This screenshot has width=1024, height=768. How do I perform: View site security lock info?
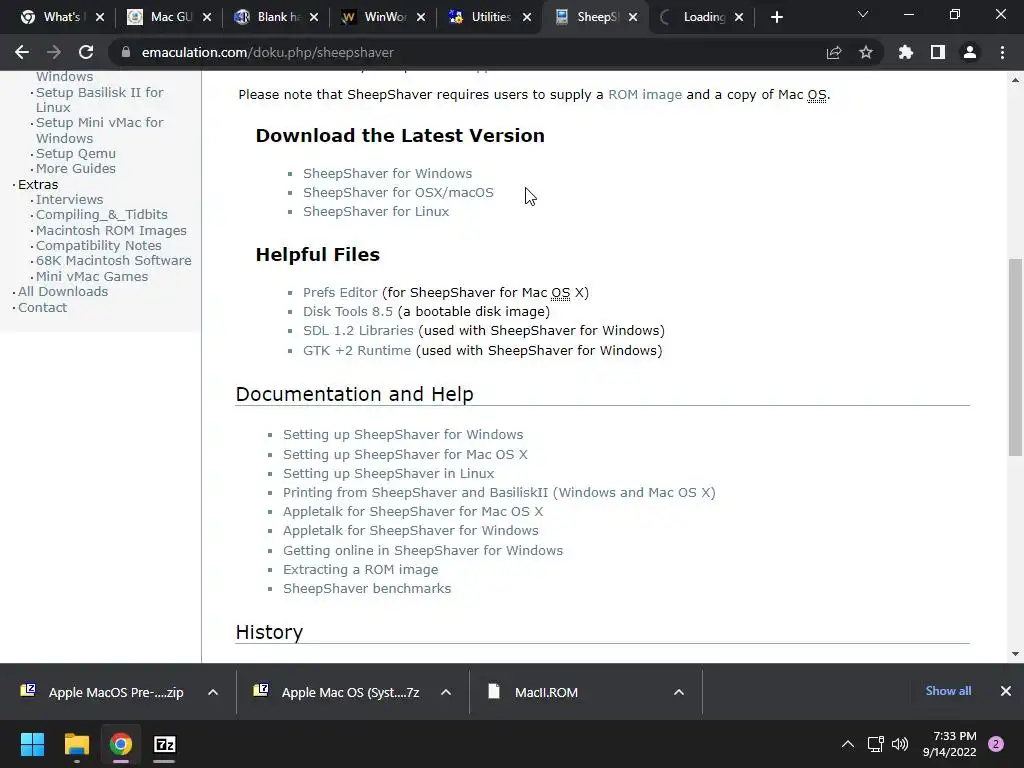coord(126,52)
